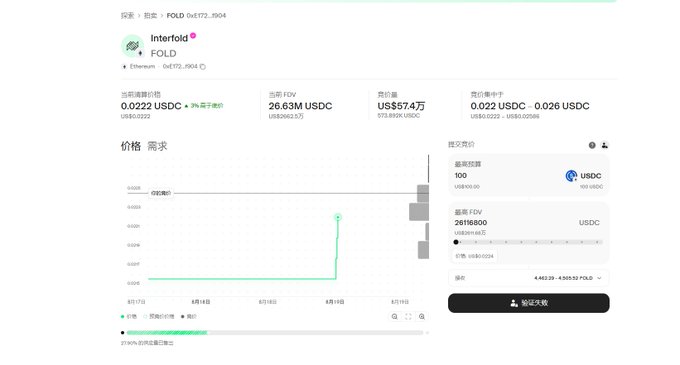Image resolution: width=680 pixels, height=365 pixels.
Task: Click the 27.90% supply sold text
Action: (147, 343)
